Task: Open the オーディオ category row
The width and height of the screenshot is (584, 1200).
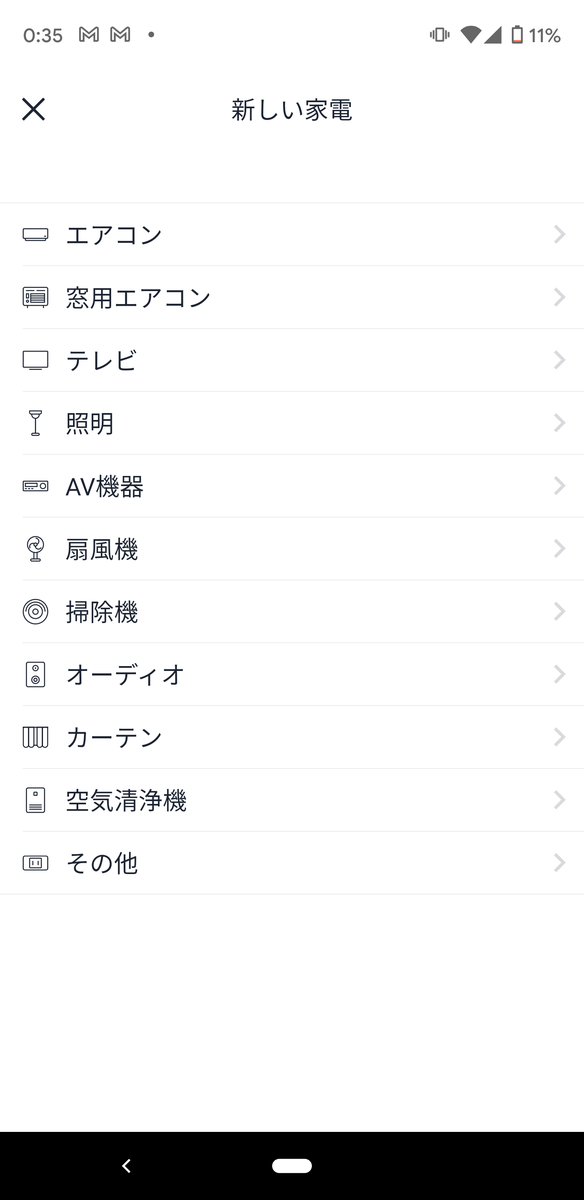Action: coord(292,675)
